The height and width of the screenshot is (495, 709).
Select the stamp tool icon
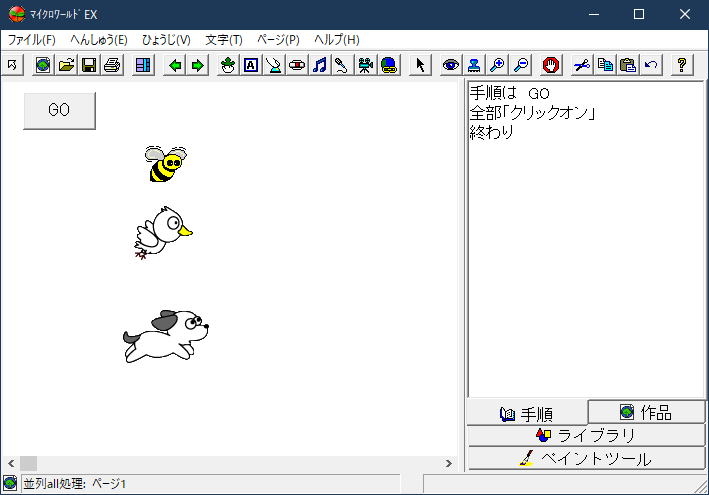474,65
